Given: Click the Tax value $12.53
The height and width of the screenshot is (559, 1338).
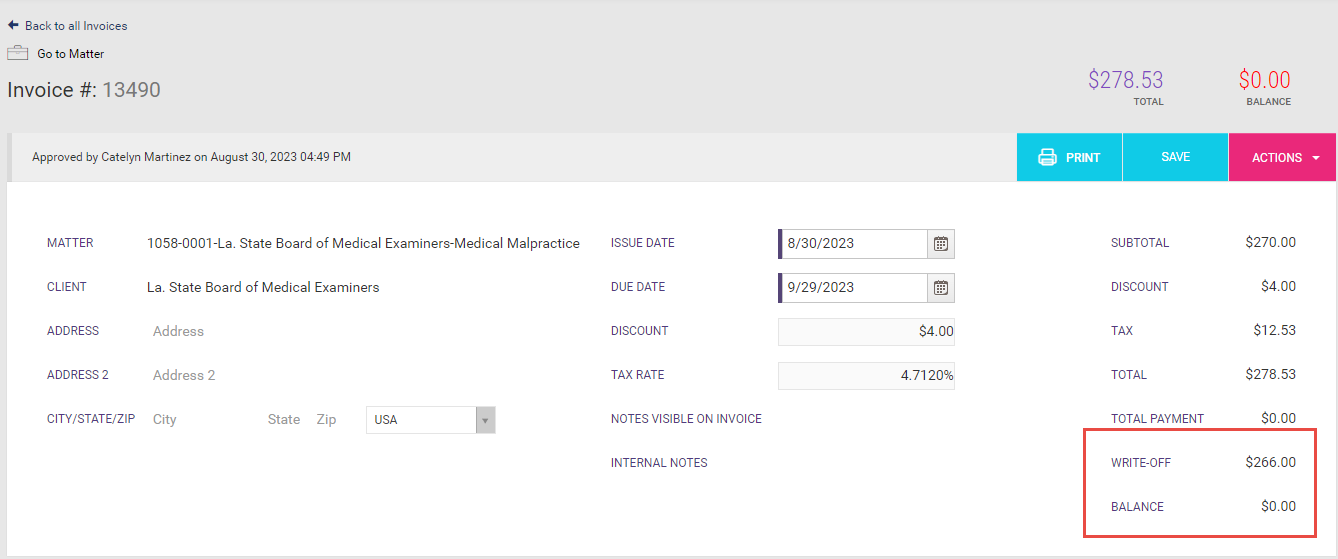Looking at the screenshot, I should tap(1275, 331).
